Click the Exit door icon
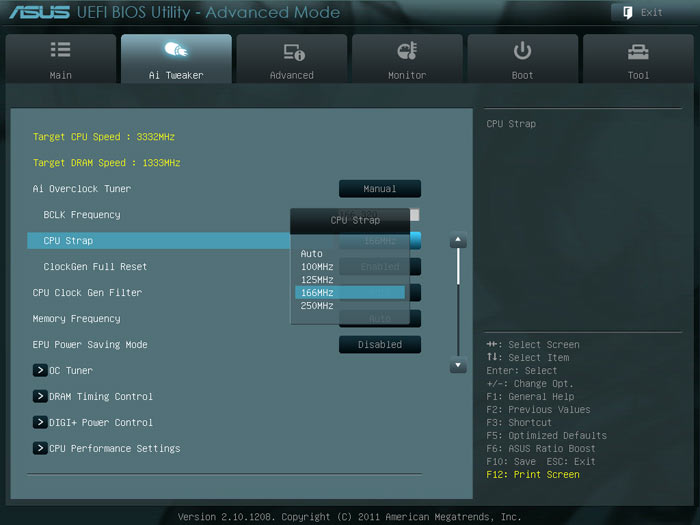 627,13
